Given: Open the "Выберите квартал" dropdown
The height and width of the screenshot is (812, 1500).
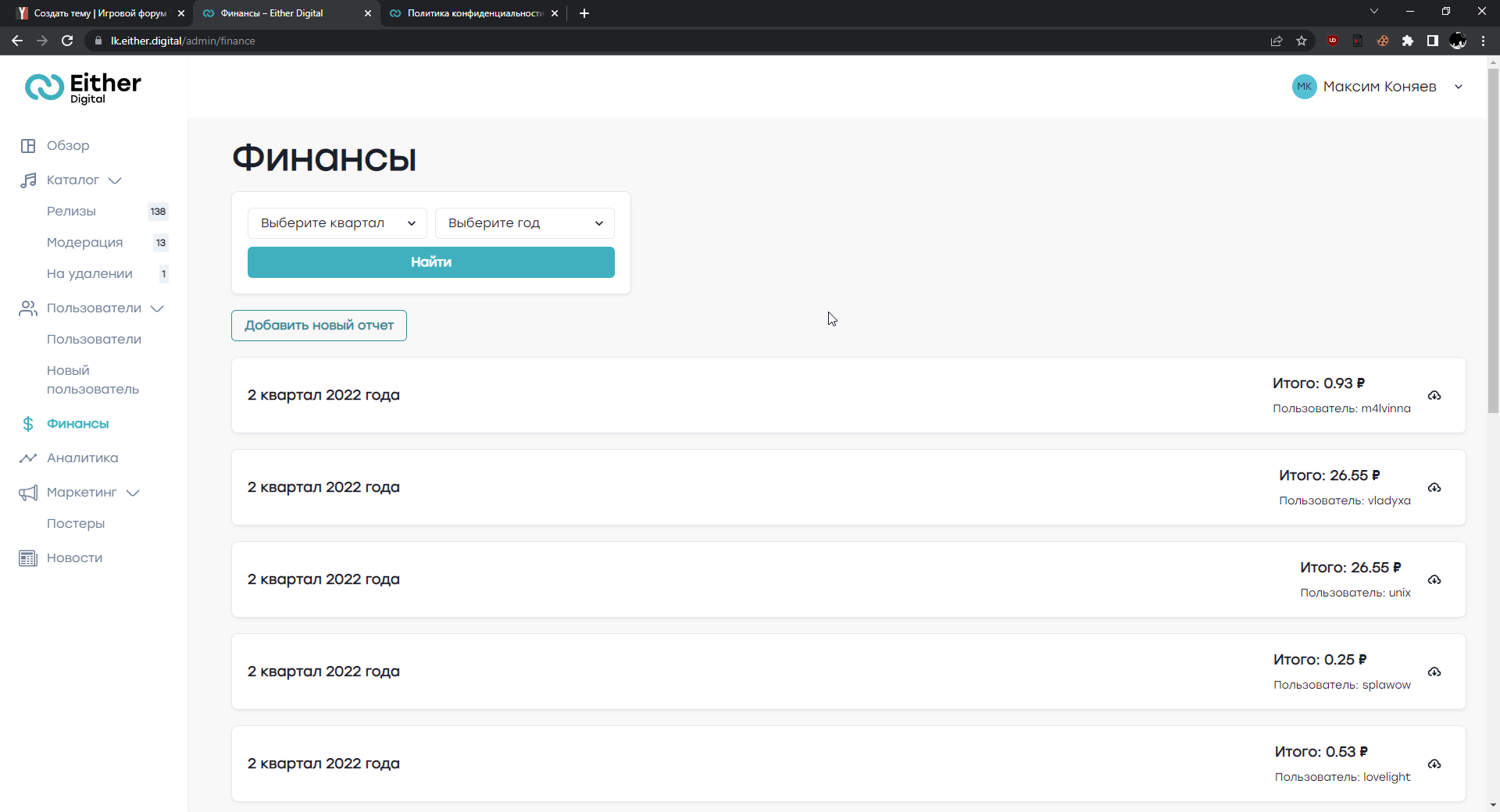Looking at the screenshot, I should pos(337,223).
